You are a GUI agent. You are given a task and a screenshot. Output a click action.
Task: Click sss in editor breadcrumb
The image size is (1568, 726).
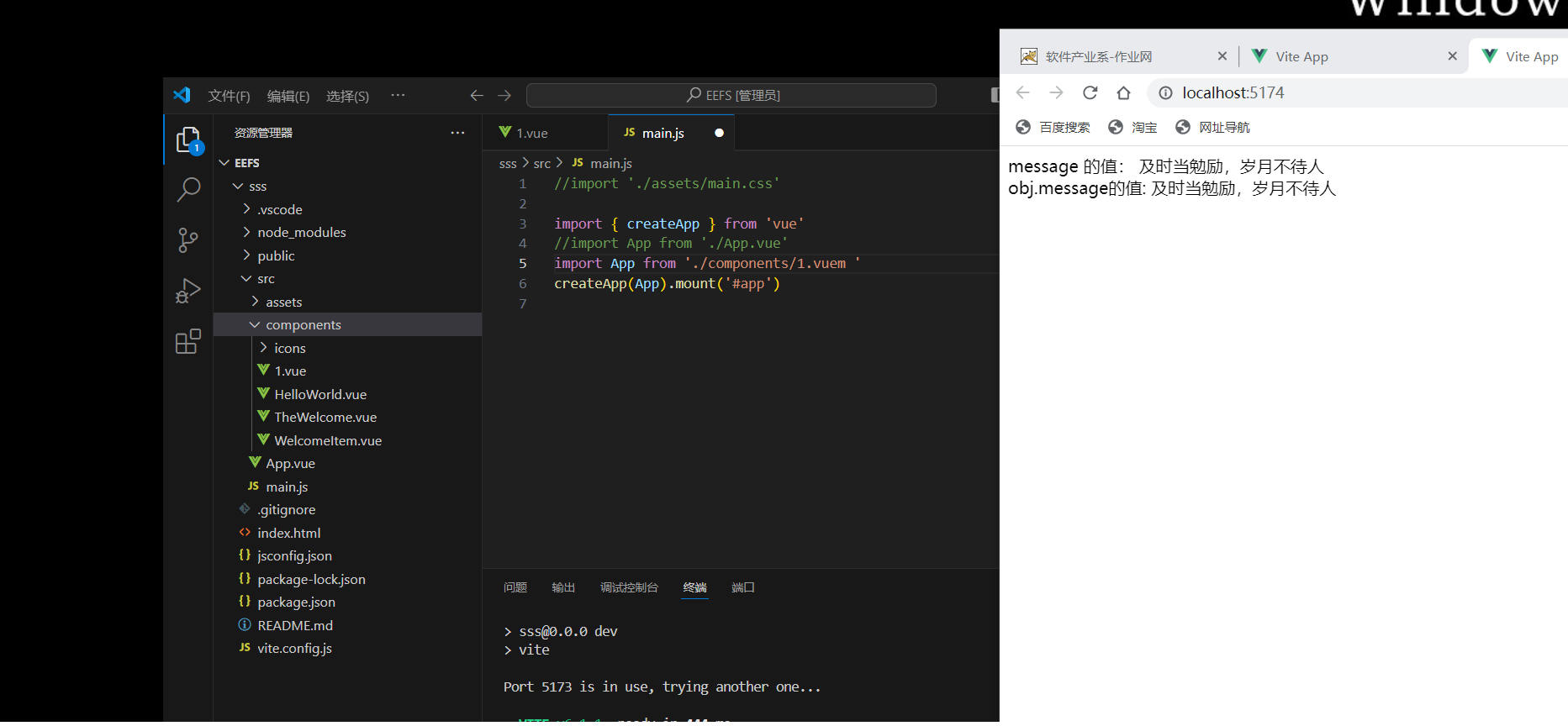pos(508,163)
